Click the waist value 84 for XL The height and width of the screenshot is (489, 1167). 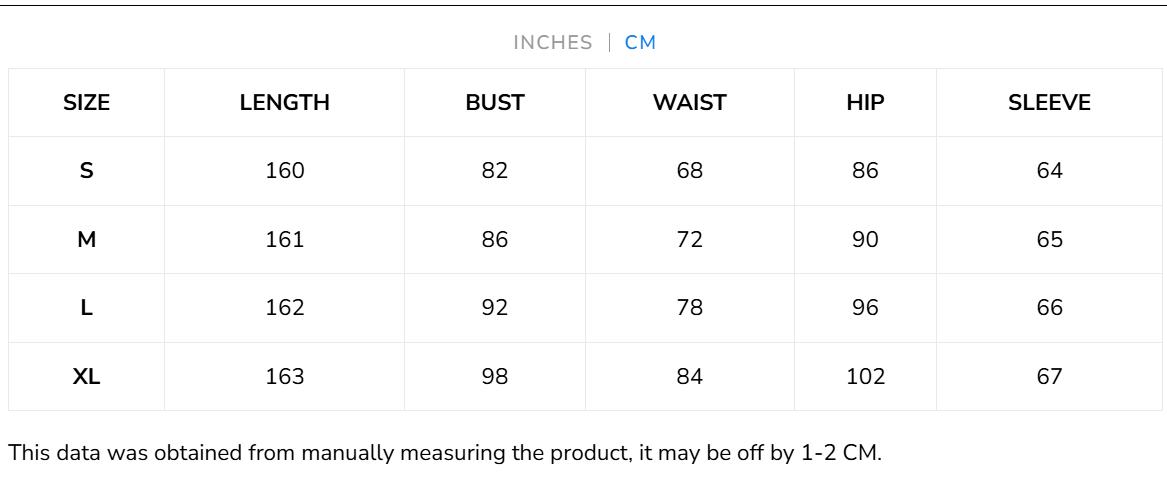pos(690,377)
